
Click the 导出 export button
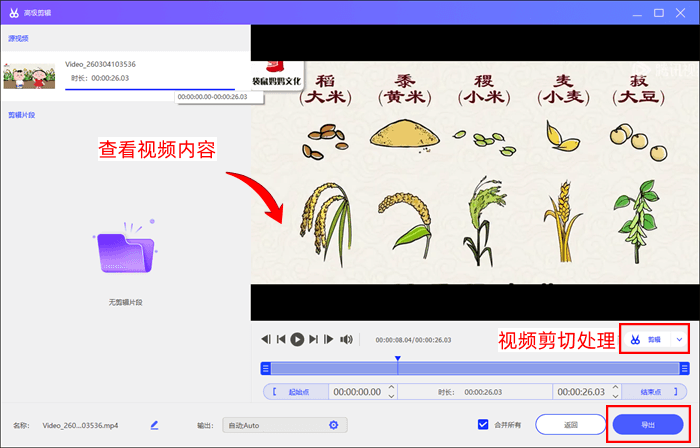648,424
